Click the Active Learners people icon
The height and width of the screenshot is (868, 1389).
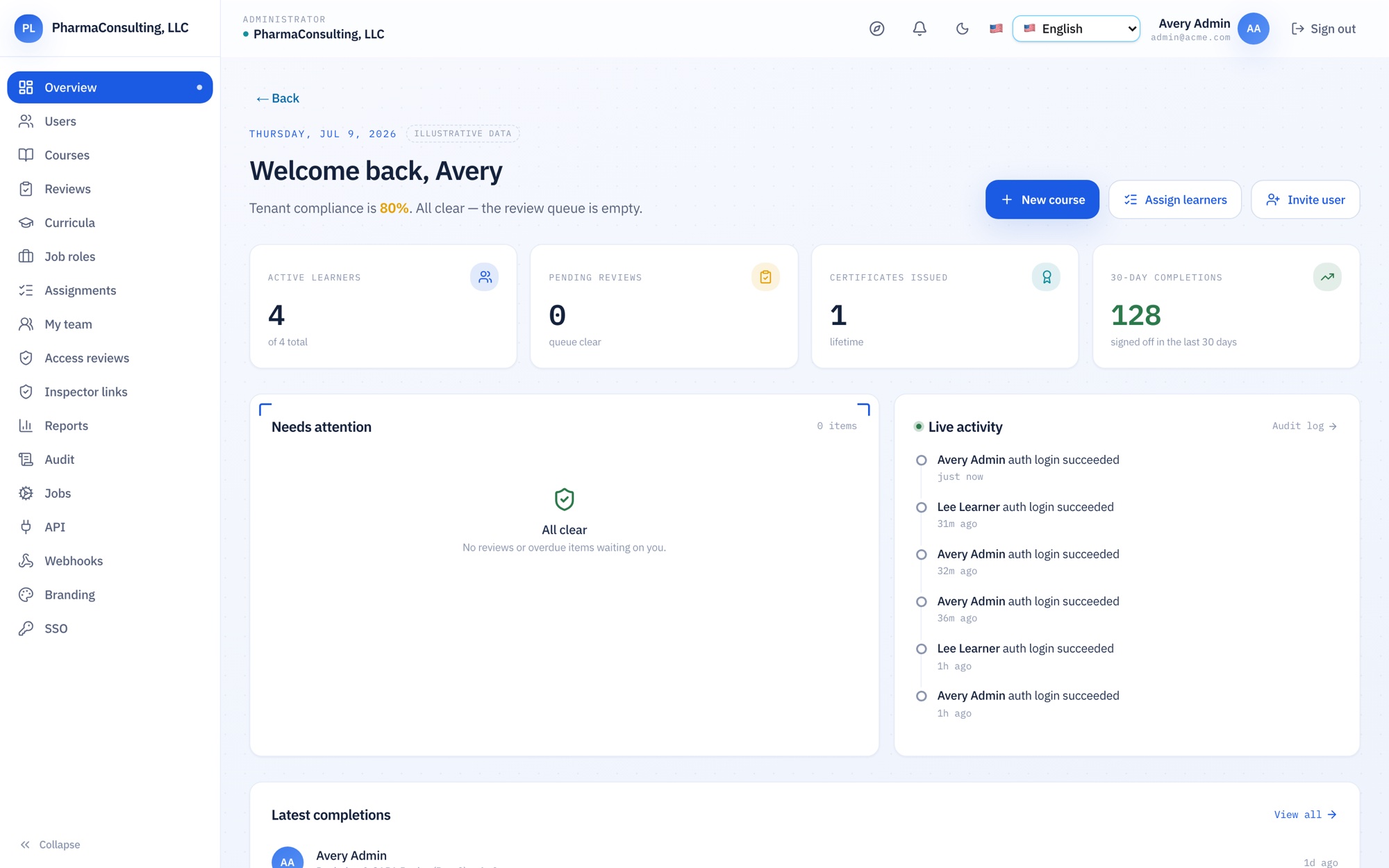[x=485, y=277]
